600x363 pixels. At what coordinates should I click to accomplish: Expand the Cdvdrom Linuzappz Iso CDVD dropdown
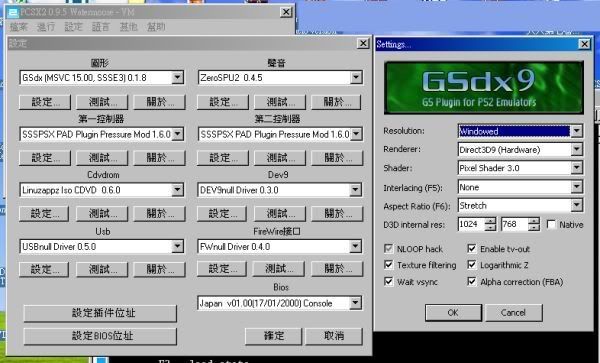tap(177, 190)
